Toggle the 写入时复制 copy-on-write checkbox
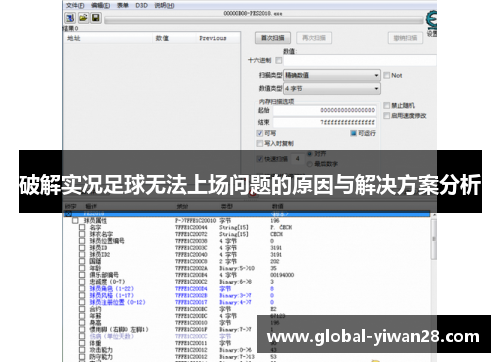 pyautogui.click(x=260, y=143)
